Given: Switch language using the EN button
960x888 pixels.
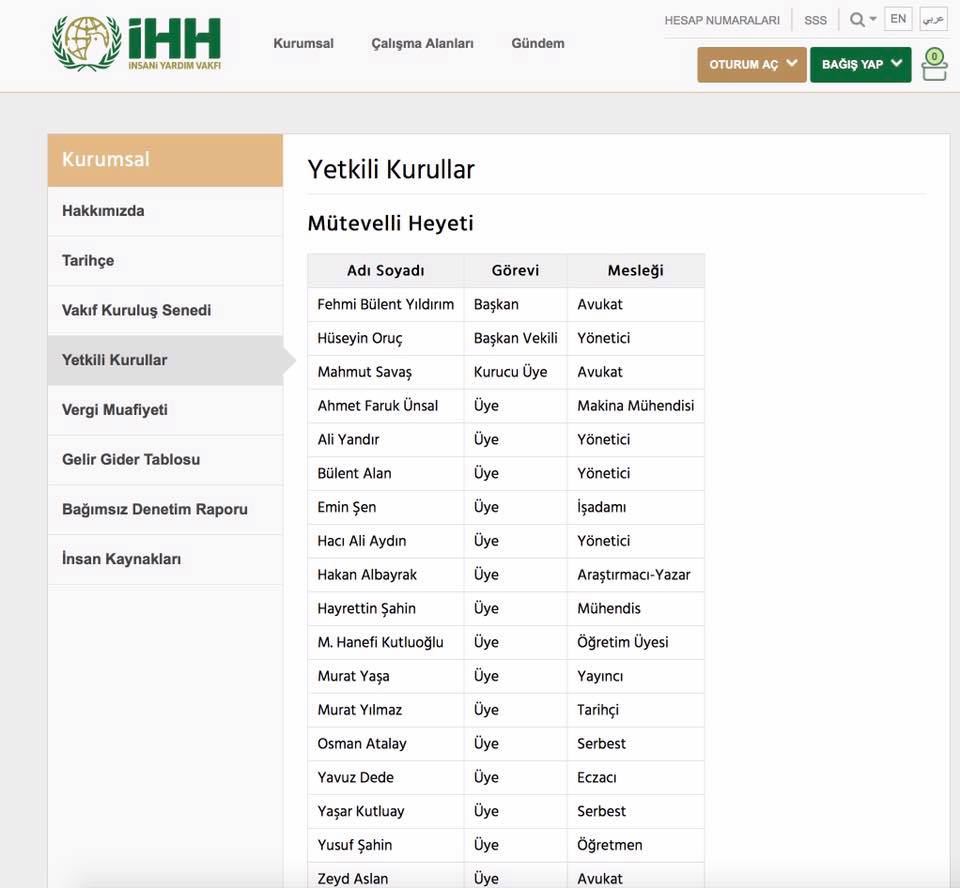Looking at the screenshot, I should 897,18.
